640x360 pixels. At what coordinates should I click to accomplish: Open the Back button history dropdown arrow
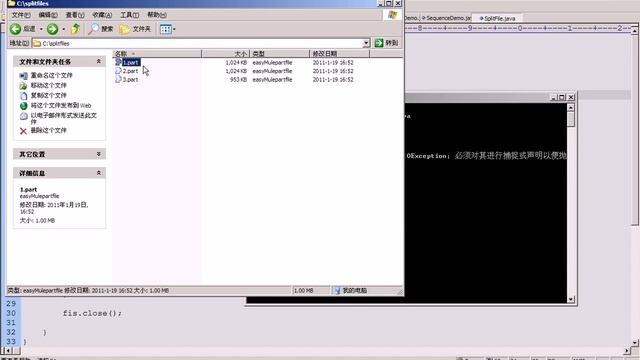(41, 29)
